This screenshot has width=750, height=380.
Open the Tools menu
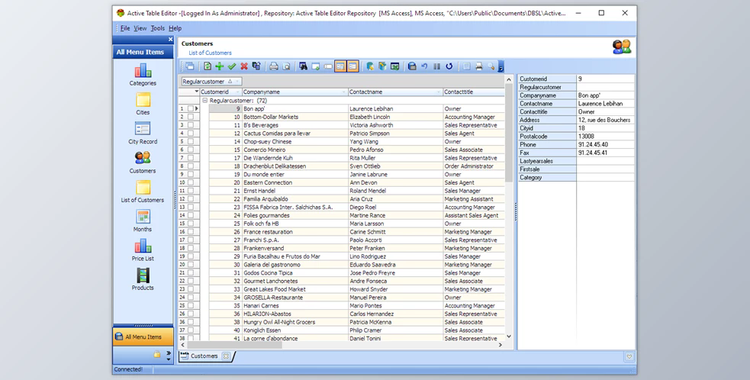tap(157, 28)
